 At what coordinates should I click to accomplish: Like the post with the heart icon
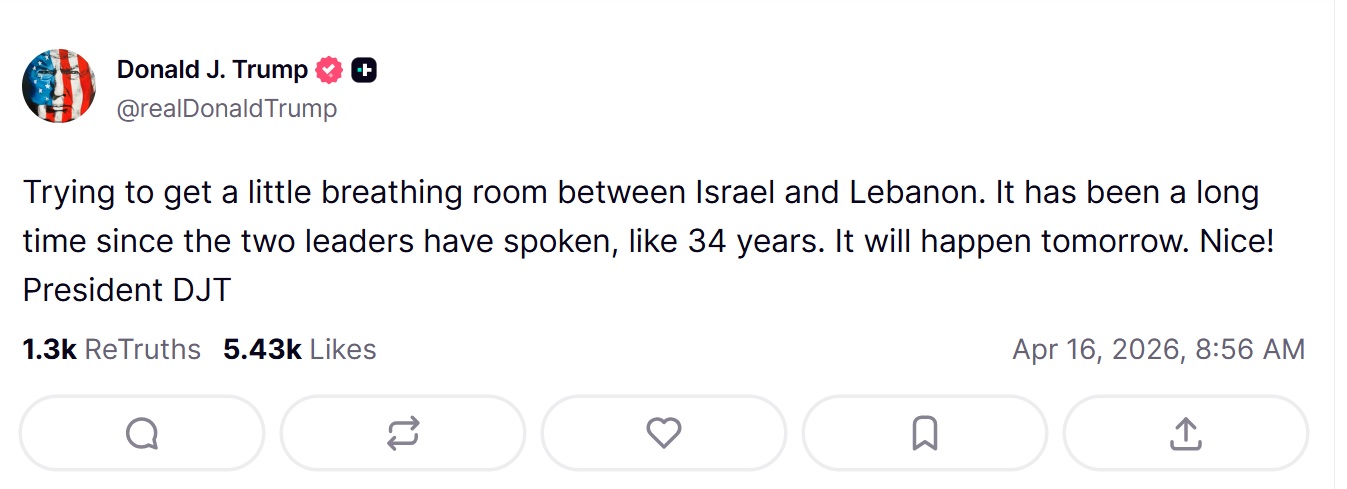664,433
